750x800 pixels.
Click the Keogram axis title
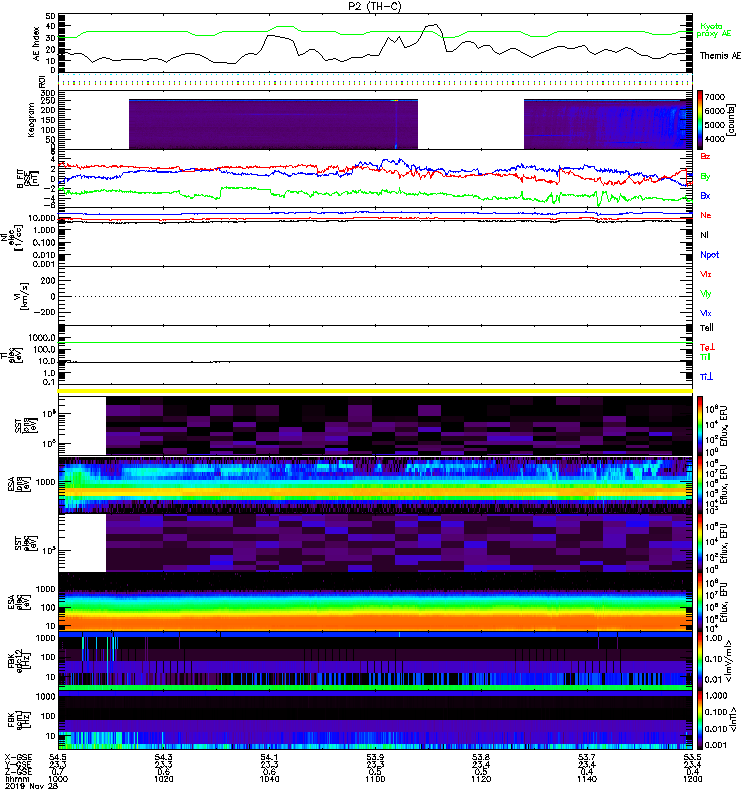[x=31, y=120]
